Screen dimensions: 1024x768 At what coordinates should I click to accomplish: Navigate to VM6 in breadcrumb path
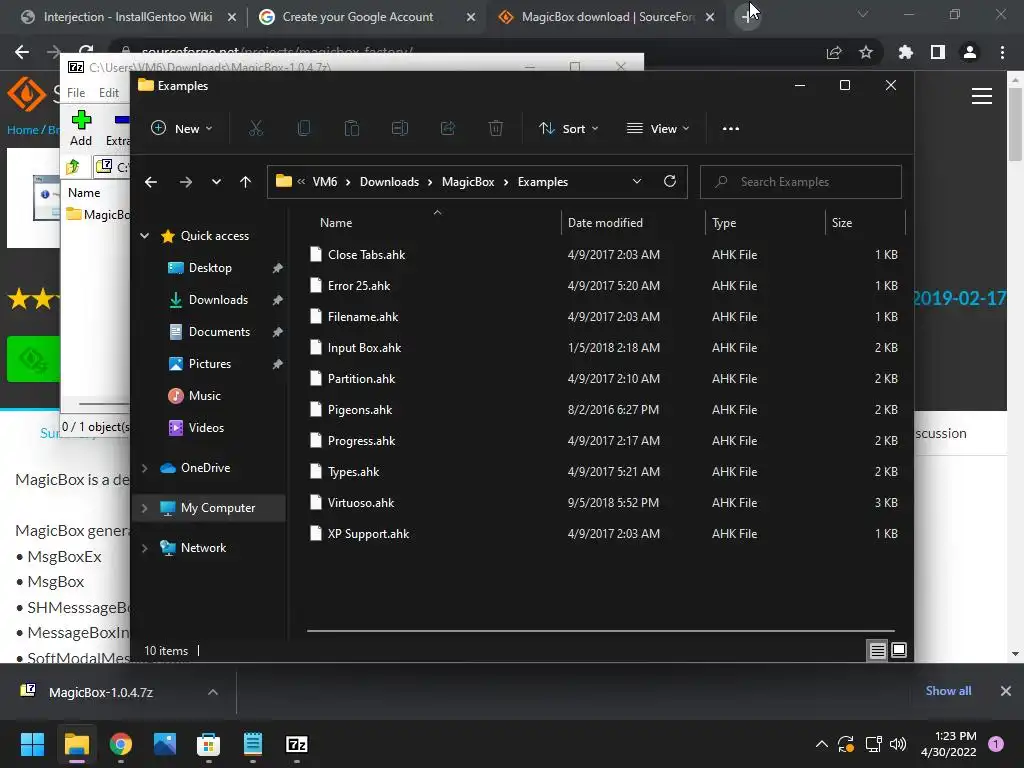325,182
